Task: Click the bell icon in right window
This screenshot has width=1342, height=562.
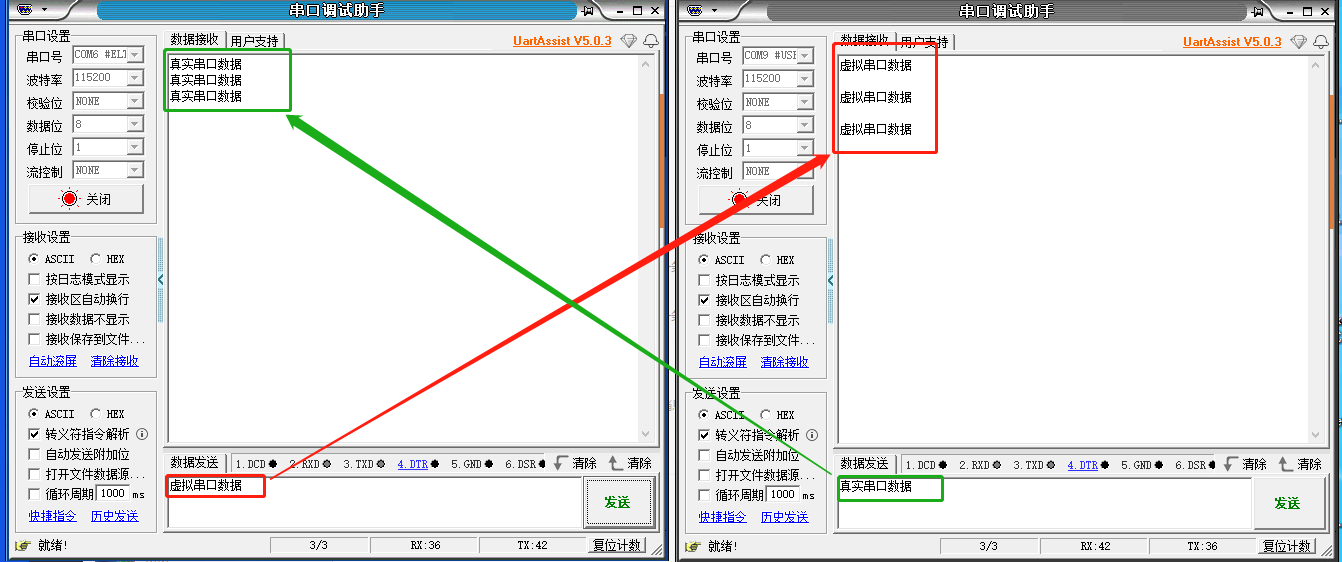Action: pos(1321,42)
